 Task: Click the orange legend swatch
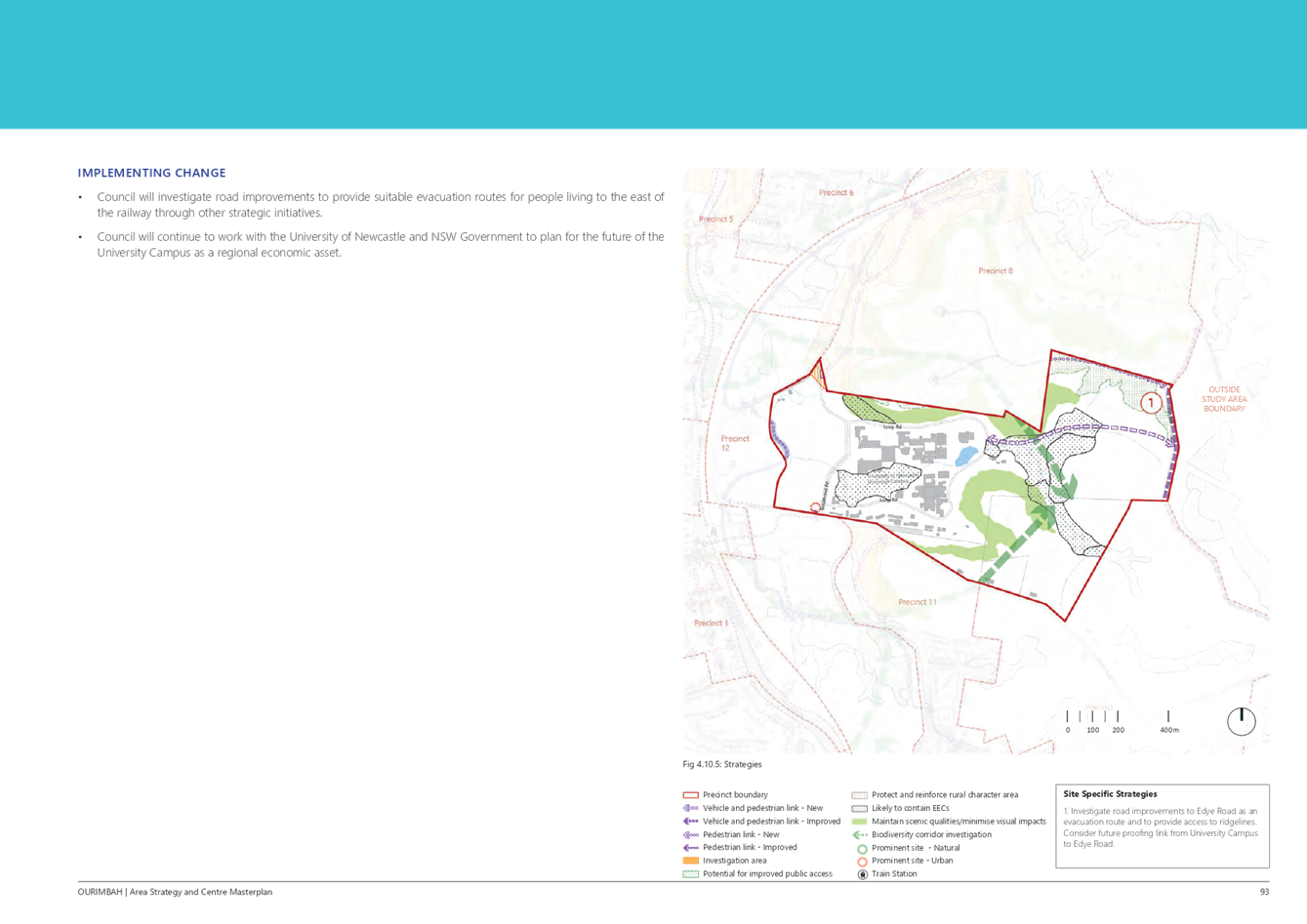691,861
